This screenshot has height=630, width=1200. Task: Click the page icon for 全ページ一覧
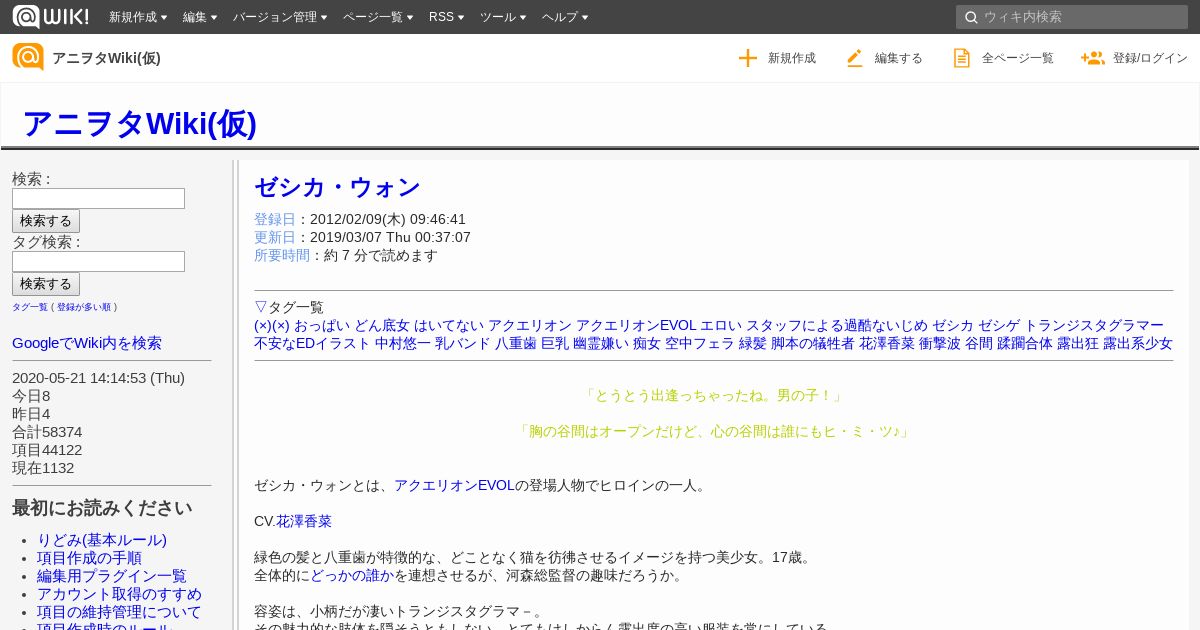click(x=962, y=58)
